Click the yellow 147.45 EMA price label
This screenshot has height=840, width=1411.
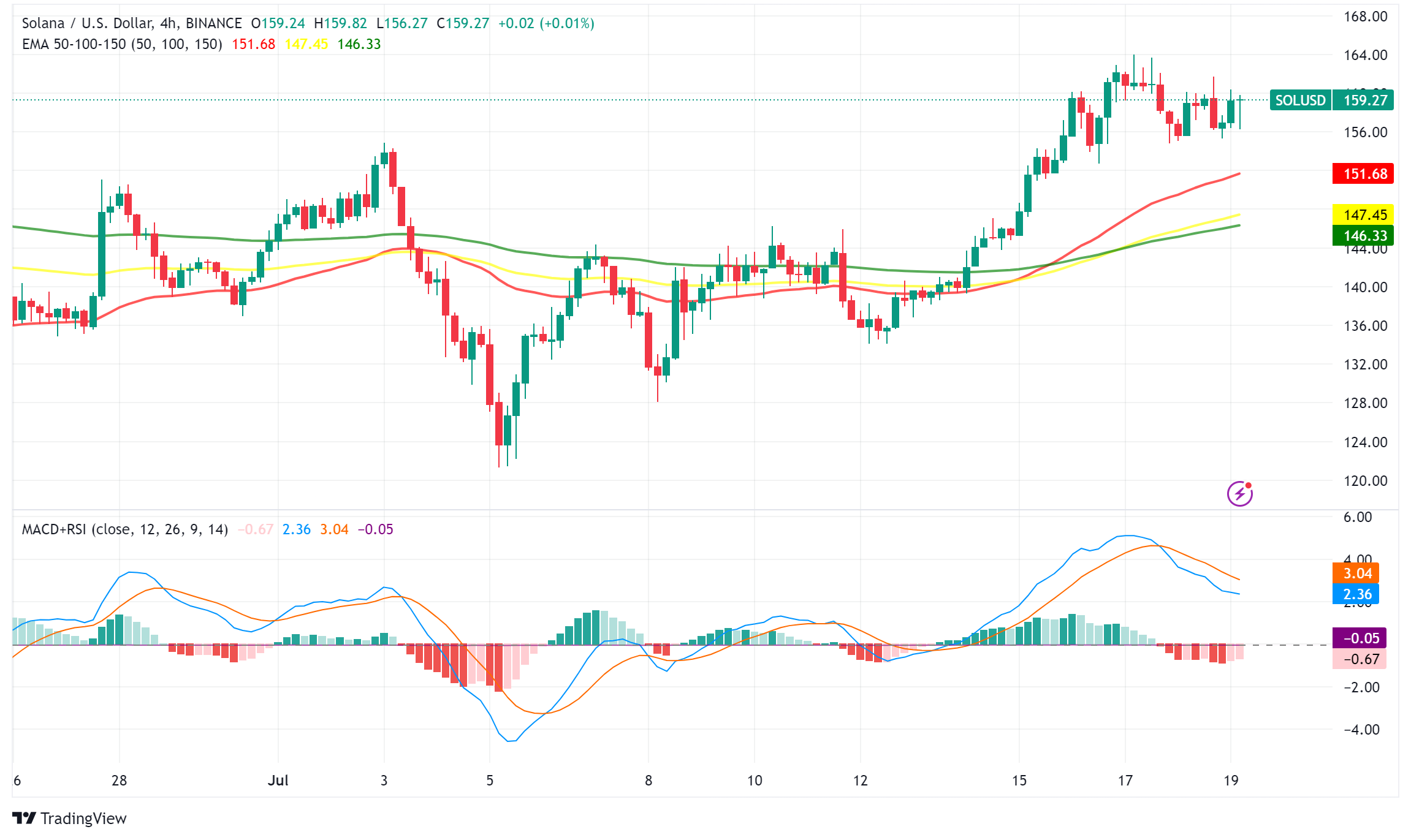pyautogui.click(x=1363, y=214)
